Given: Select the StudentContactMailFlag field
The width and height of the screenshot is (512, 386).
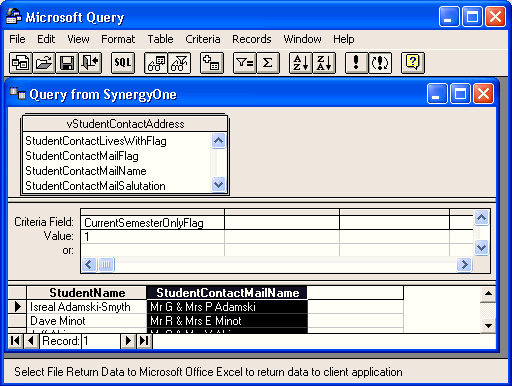Looking at the screenshot, I should [x=82, y=156].
